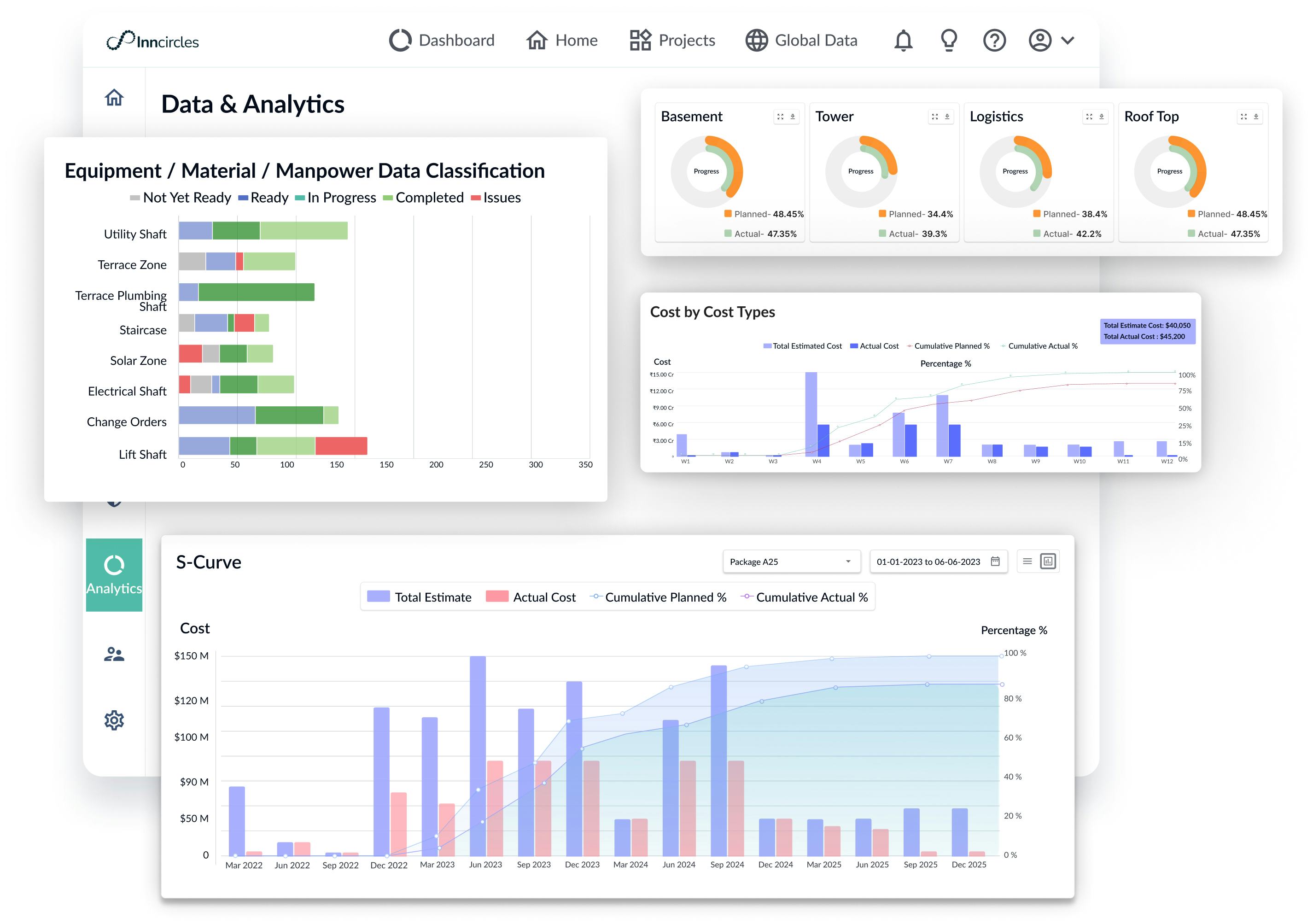1313x924 pixels.
Task: Toggle Actual Cost legend in S-Curve
Action: pyautogui.click(x=531, y=597)
